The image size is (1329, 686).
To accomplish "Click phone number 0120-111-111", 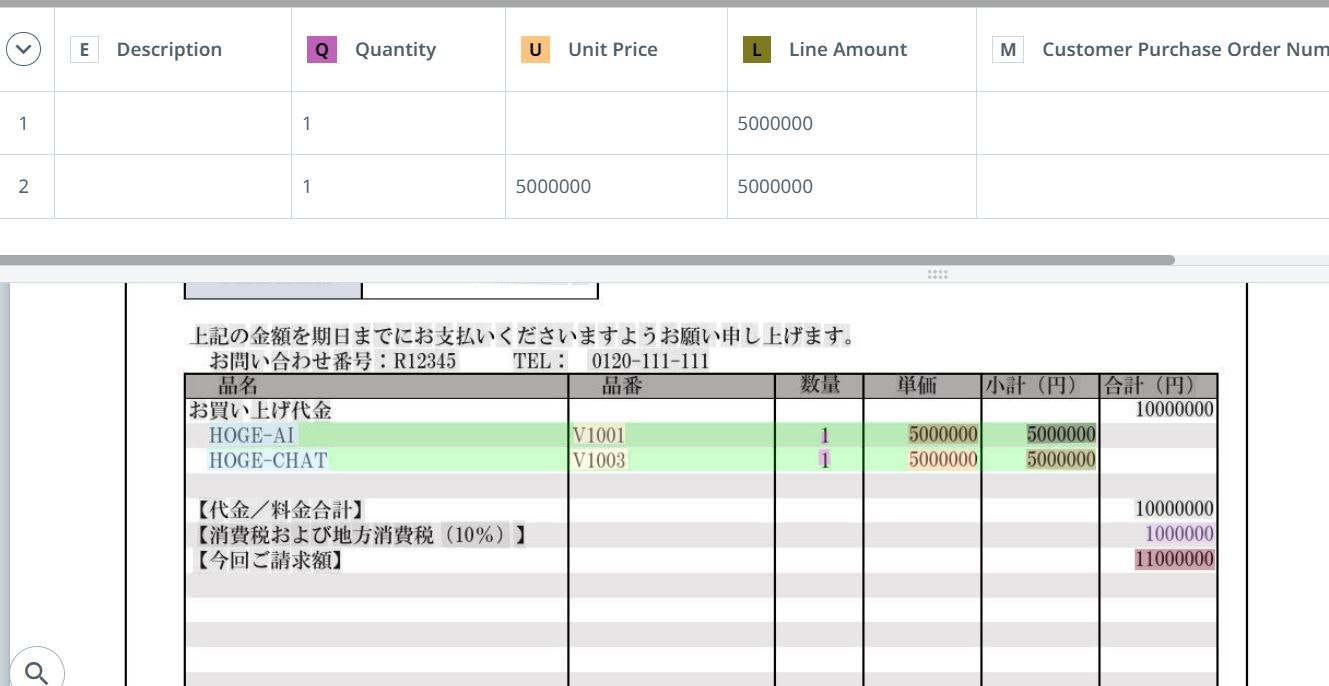I will click(649, 361).
